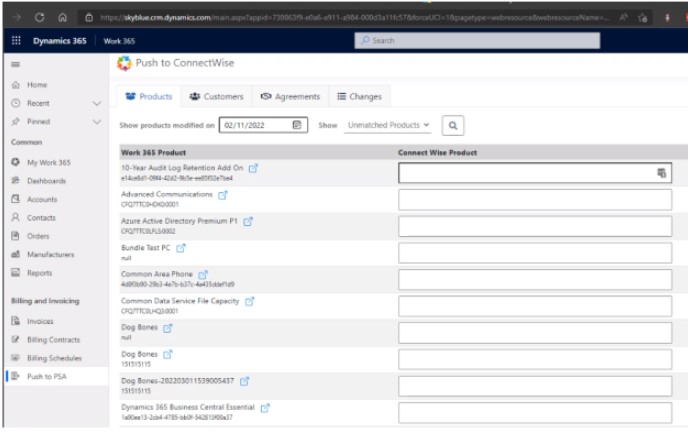Add this page to browser favorites star
688x433 pixels.
(x=643, y=18)
